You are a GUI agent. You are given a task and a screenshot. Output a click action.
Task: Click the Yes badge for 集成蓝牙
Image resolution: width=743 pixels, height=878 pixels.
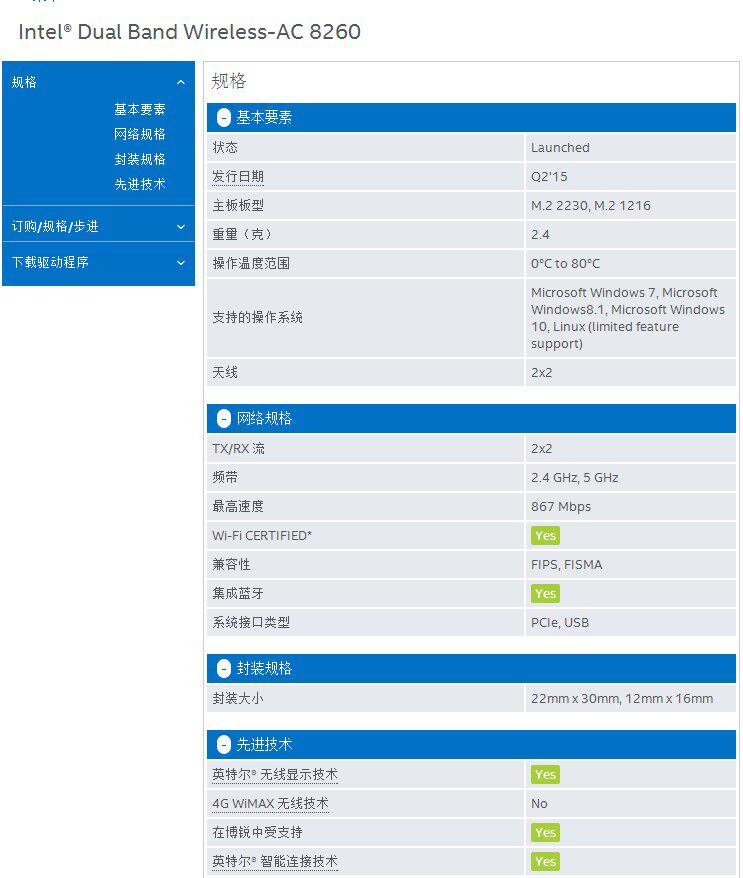(x=545, y=594)
